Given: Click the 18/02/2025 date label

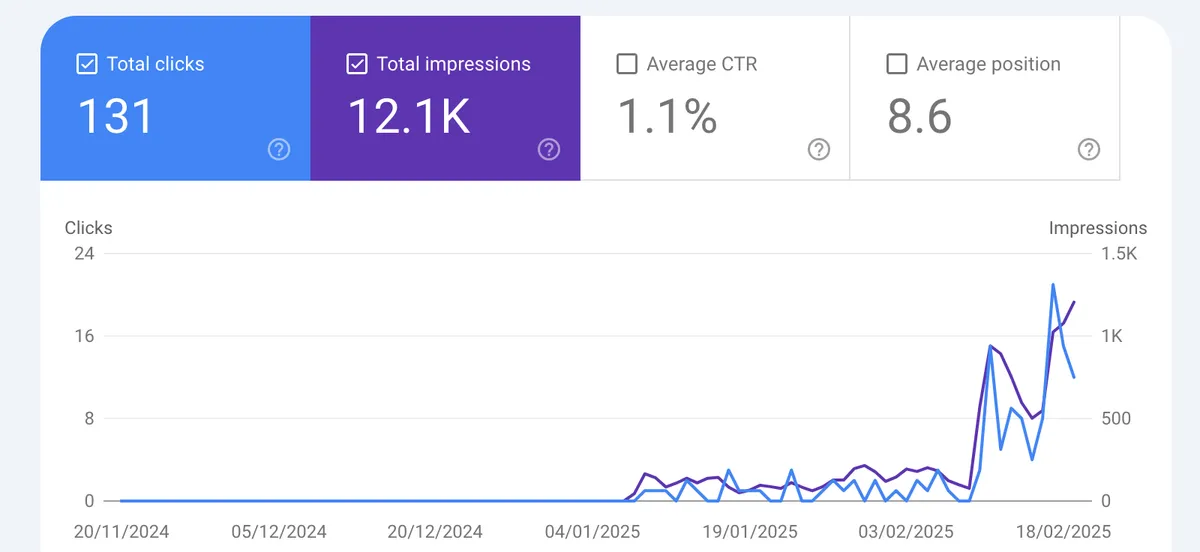Looking at the screenshot, I should point(1062,531).
